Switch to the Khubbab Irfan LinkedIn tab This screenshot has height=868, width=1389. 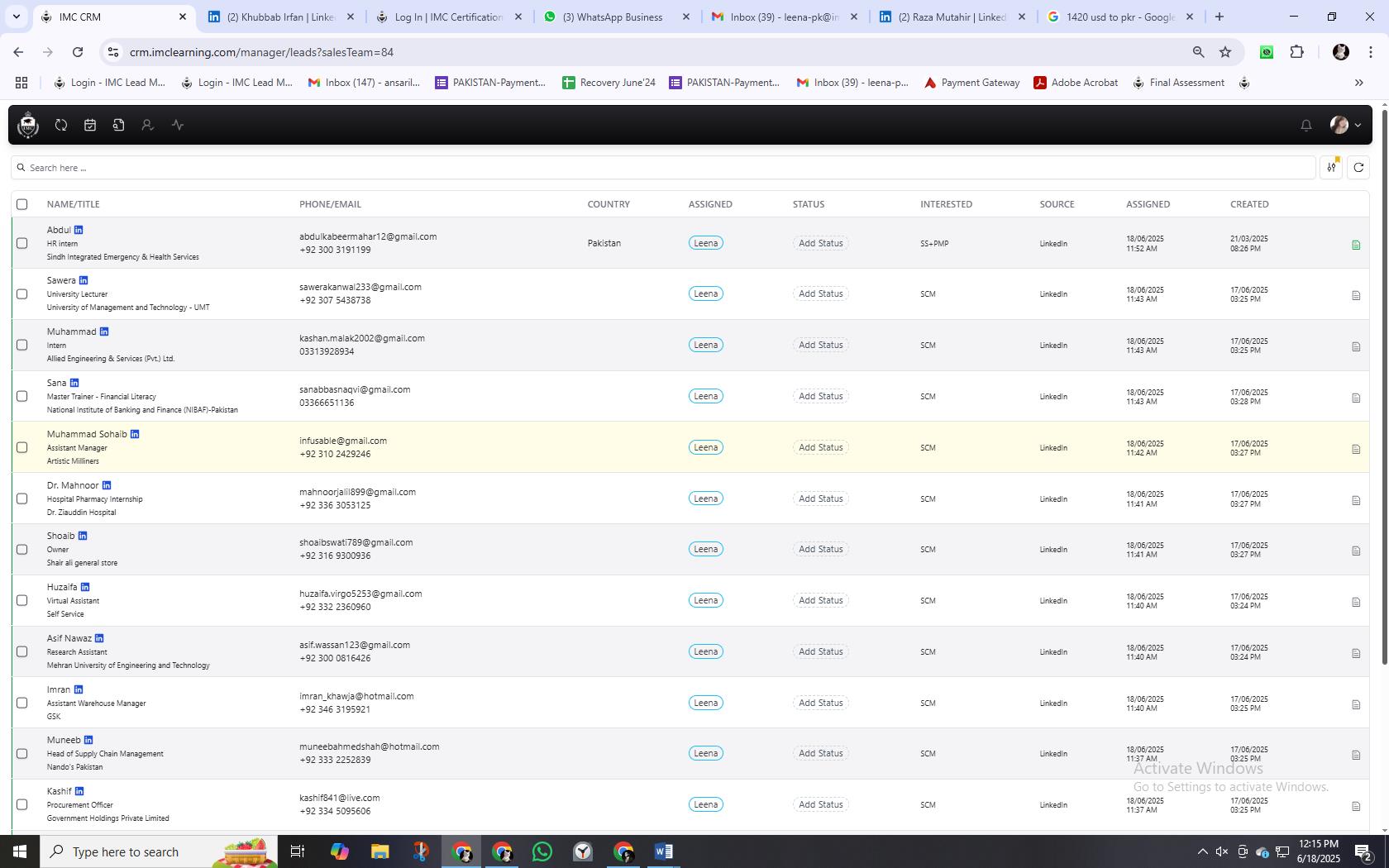[x=281, y=17]
